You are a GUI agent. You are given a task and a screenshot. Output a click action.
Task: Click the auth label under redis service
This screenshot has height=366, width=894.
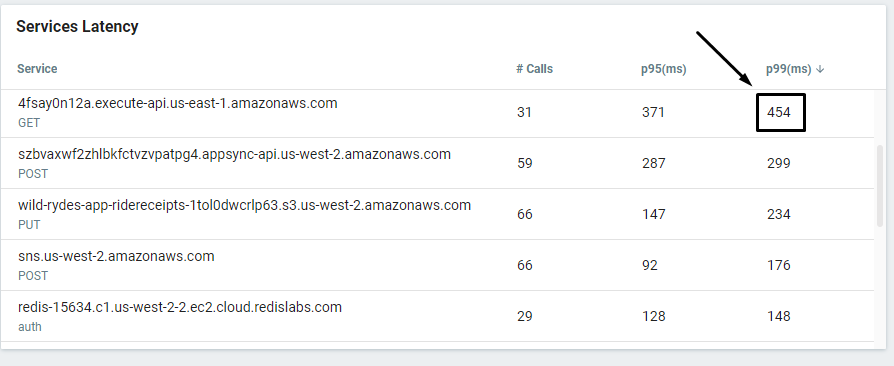click(x=30, y=327)
